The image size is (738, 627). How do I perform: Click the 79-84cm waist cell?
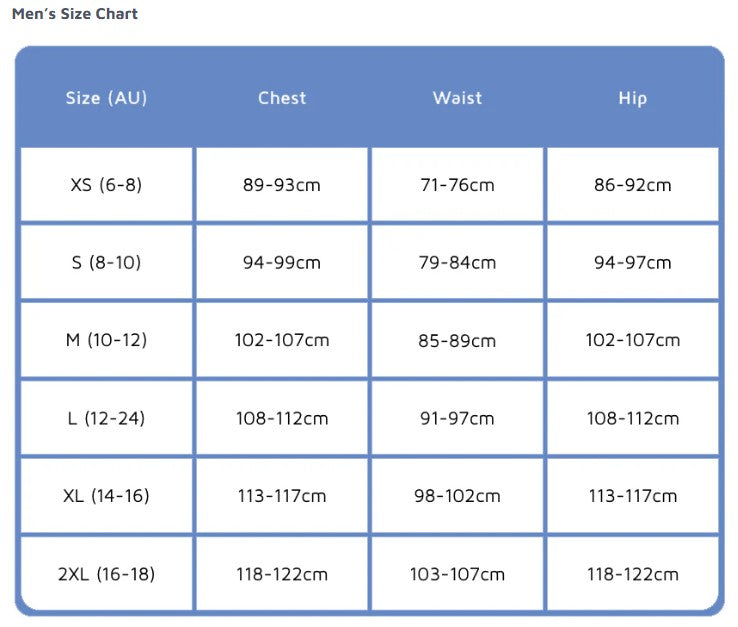pos(457,263)
